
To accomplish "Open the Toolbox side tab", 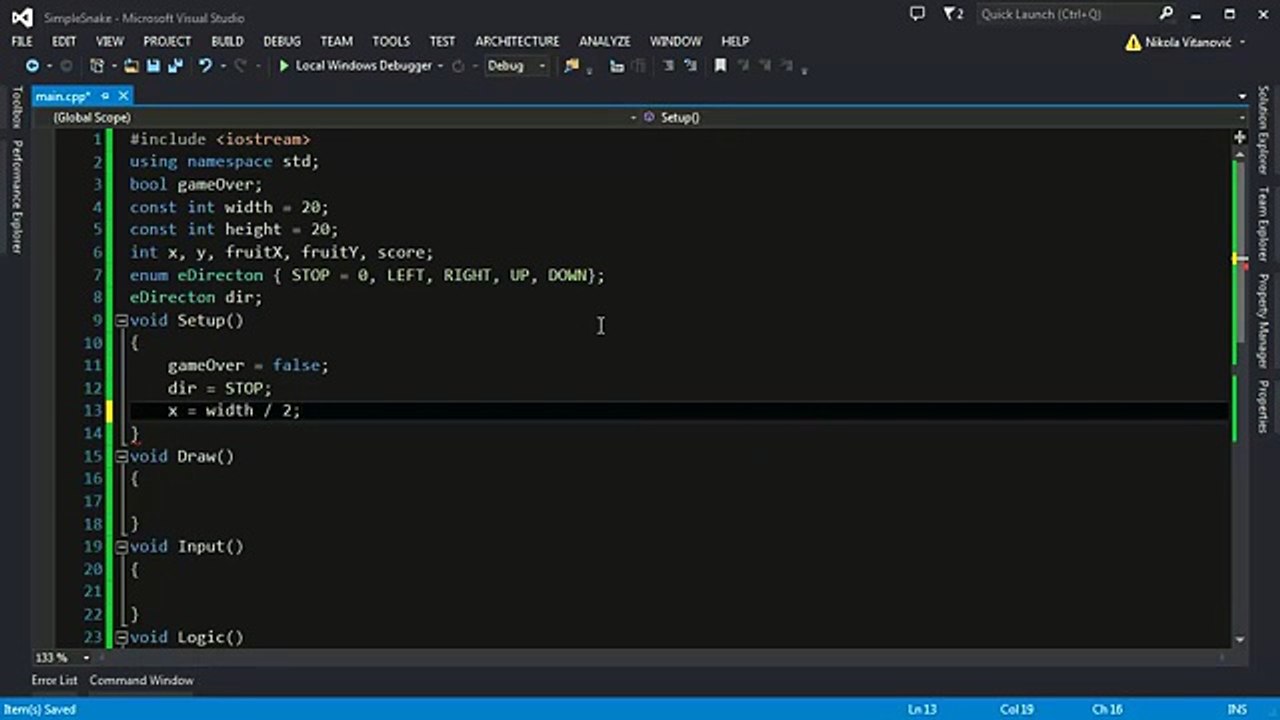I will coord(17,107).
